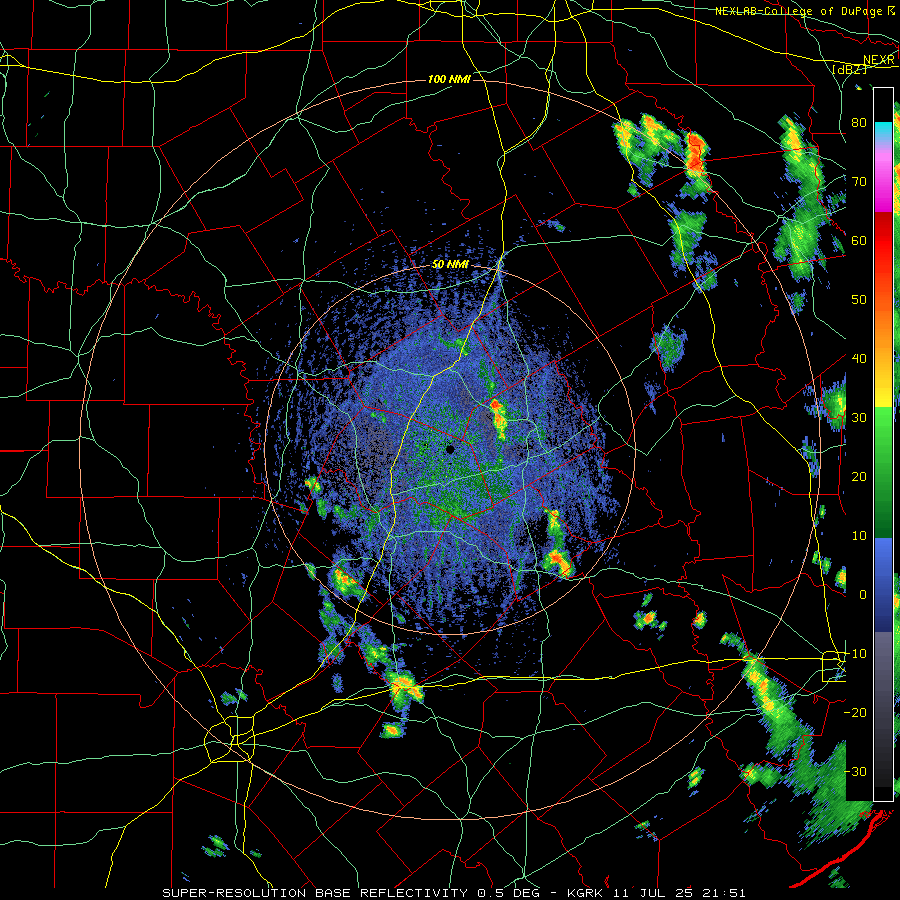900x900 pixels.
Task: Click the SUPER-RESOLUTION BASE REFLECTIVITY title text
Action: pyautogui.click(x=315, y=893)
